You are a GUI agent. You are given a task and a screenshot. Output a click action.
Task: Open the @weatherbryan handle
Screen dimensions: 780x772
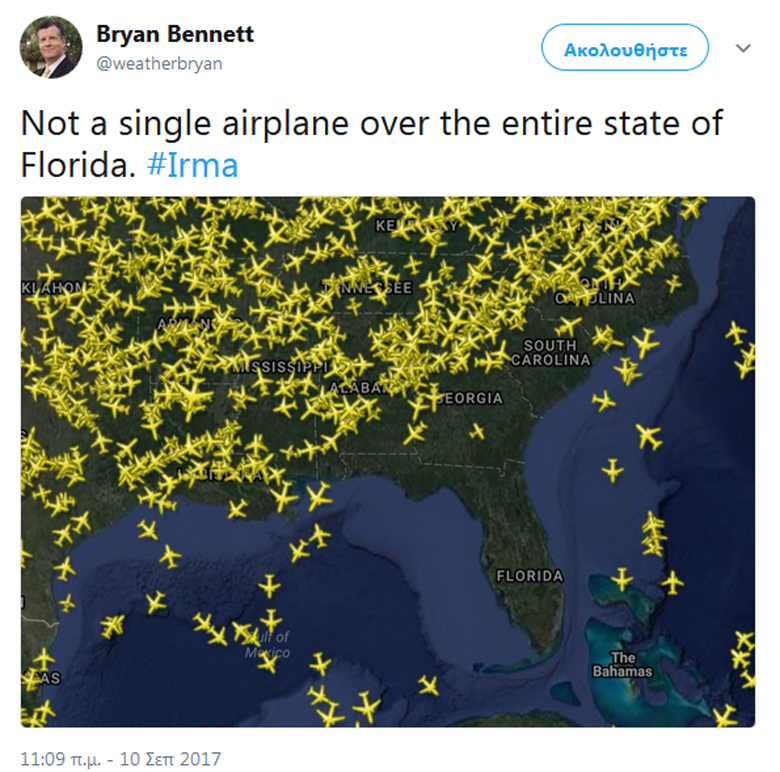[x=159, y=64]
